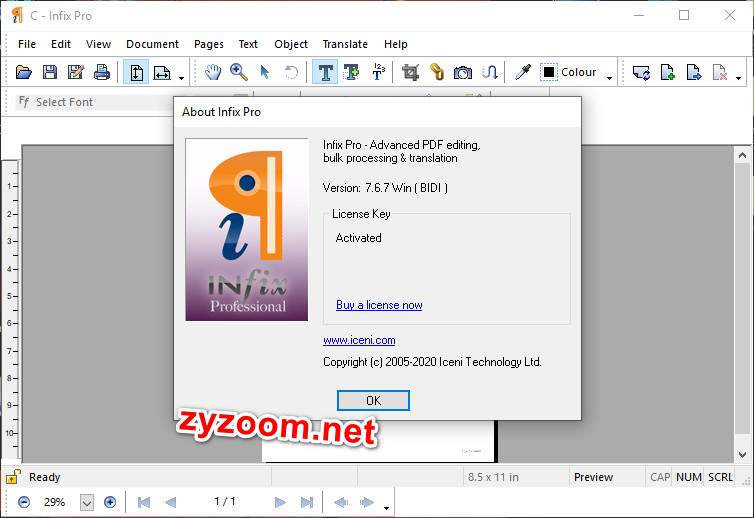Click the Insert new page icon
754x518 pixels.
pyautogui.click(x=667, y=72)
